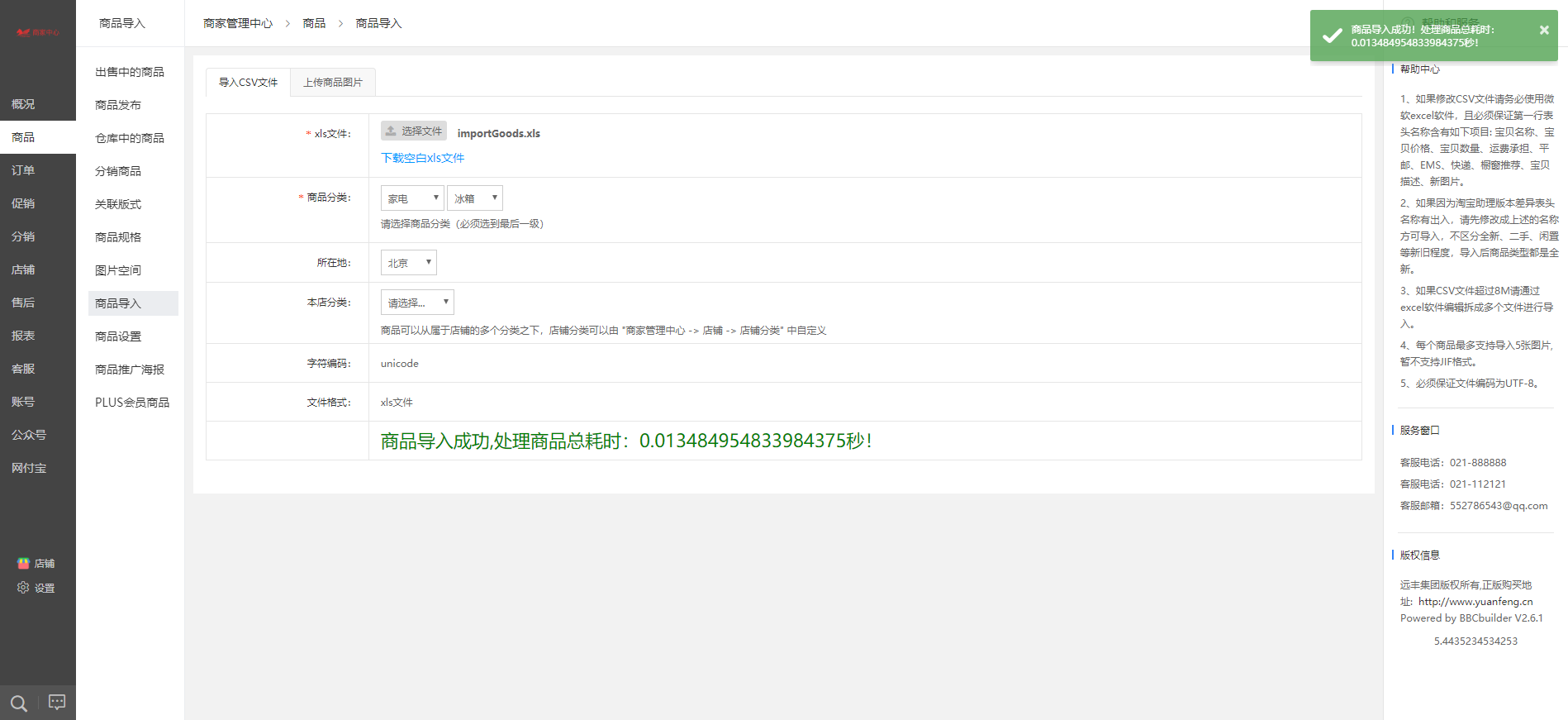Open the chat message icon

(57, 702)
